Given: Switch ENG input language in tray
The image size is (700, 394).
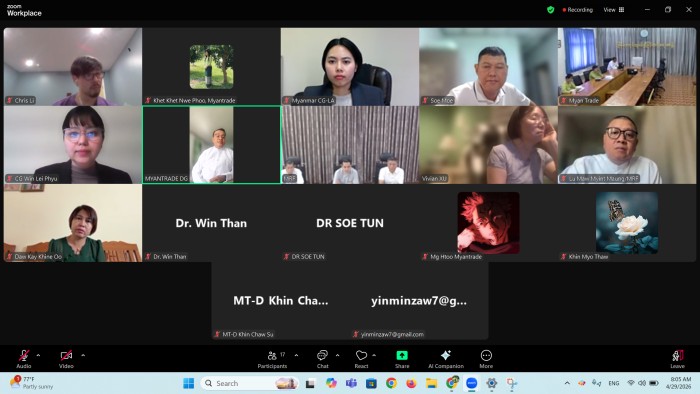Looking at the screenshot, I should pos(614,383).
